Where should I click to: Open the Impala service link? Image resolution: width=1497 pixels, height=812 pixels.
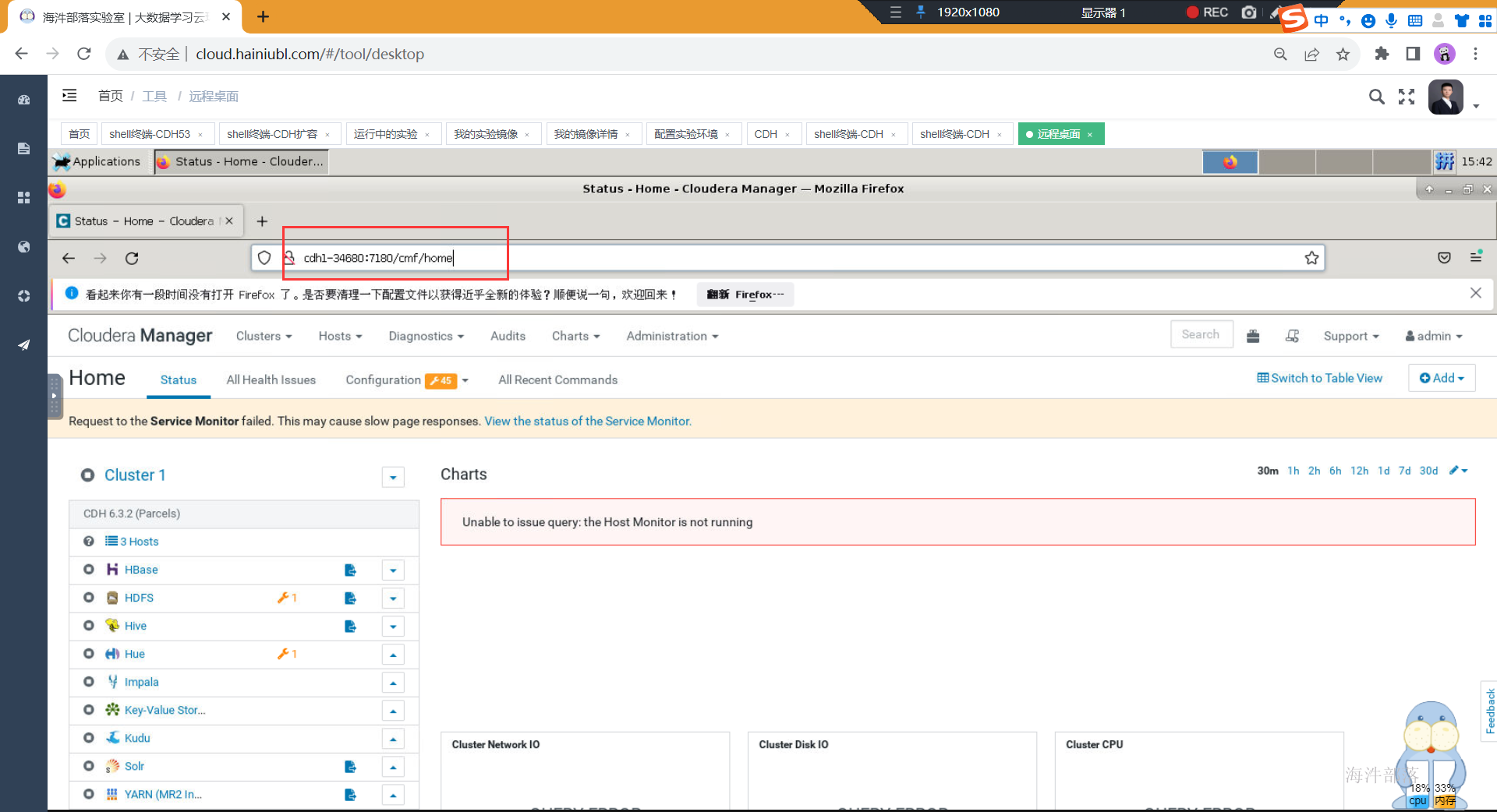pyautogui.click(x=141, y=682)
